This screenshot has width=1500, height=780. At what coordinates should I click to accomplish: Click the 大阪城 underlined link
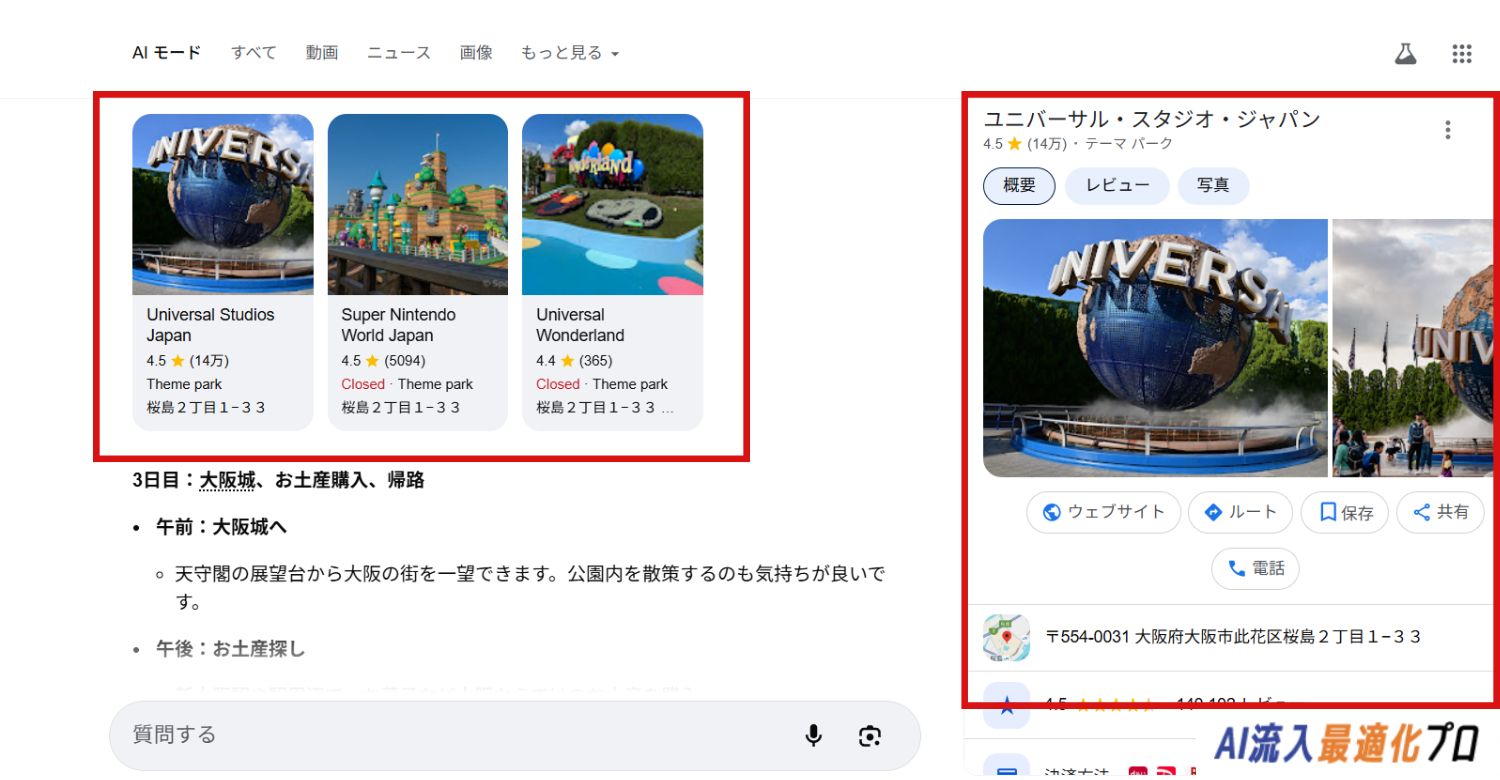[x=227, y=481]
